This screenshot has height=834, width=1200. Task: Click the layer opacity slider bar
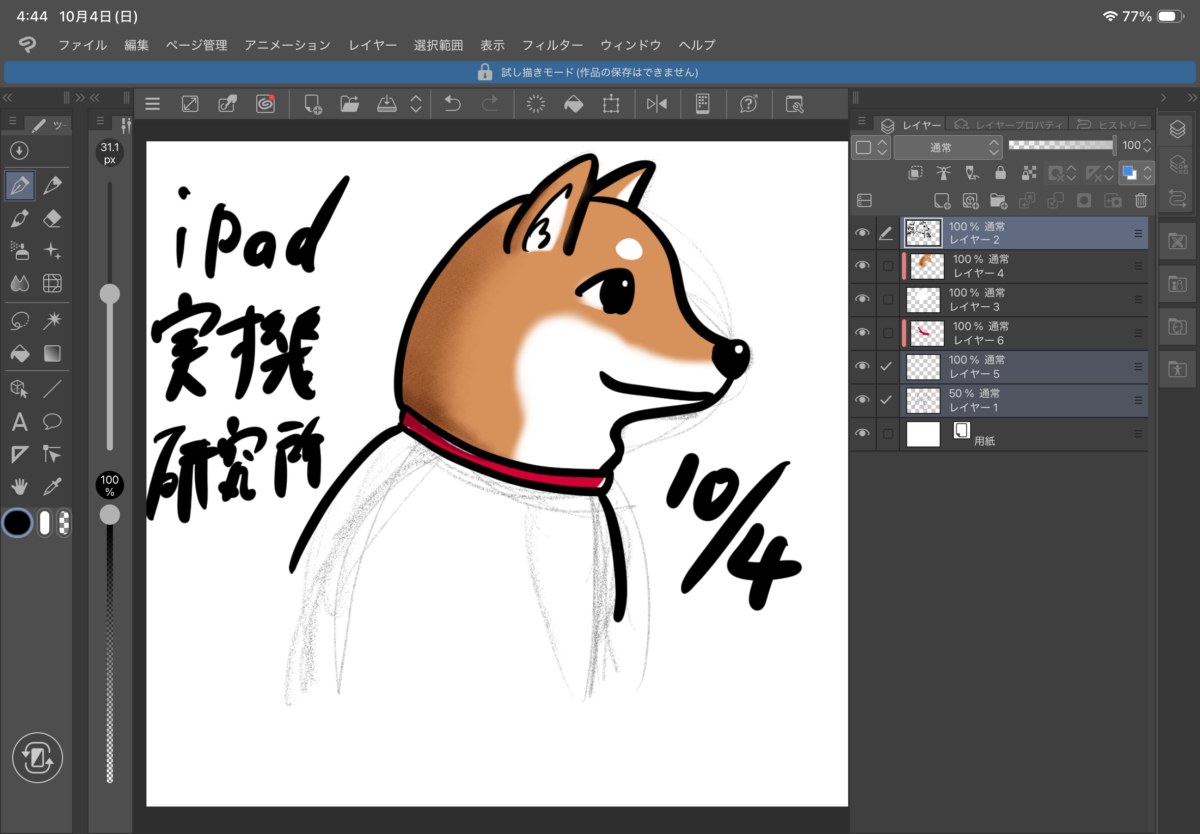point(1062,146)
